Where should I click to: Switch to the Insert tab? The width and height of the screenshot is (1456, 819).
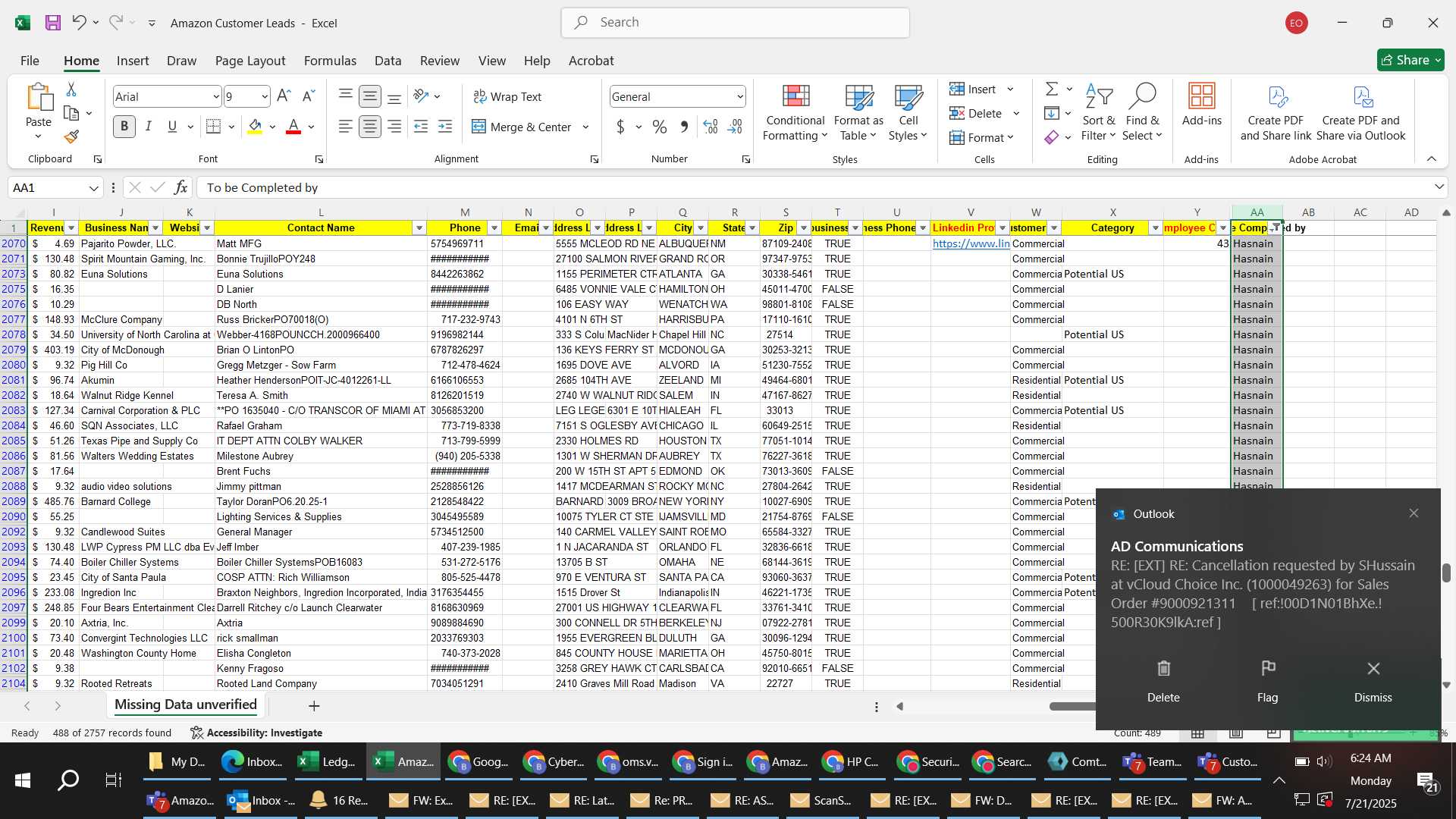133,61
